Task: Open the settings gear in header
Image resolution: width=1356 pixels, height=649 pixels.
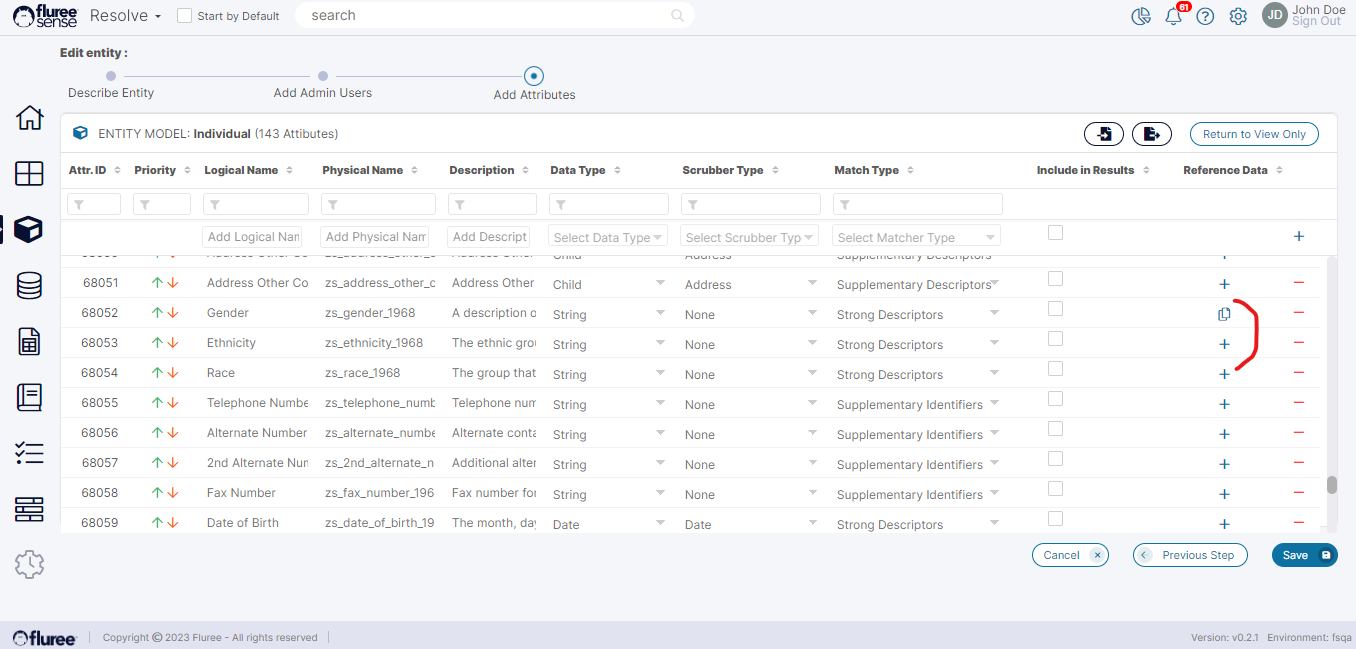Action: pos(1238,16)
